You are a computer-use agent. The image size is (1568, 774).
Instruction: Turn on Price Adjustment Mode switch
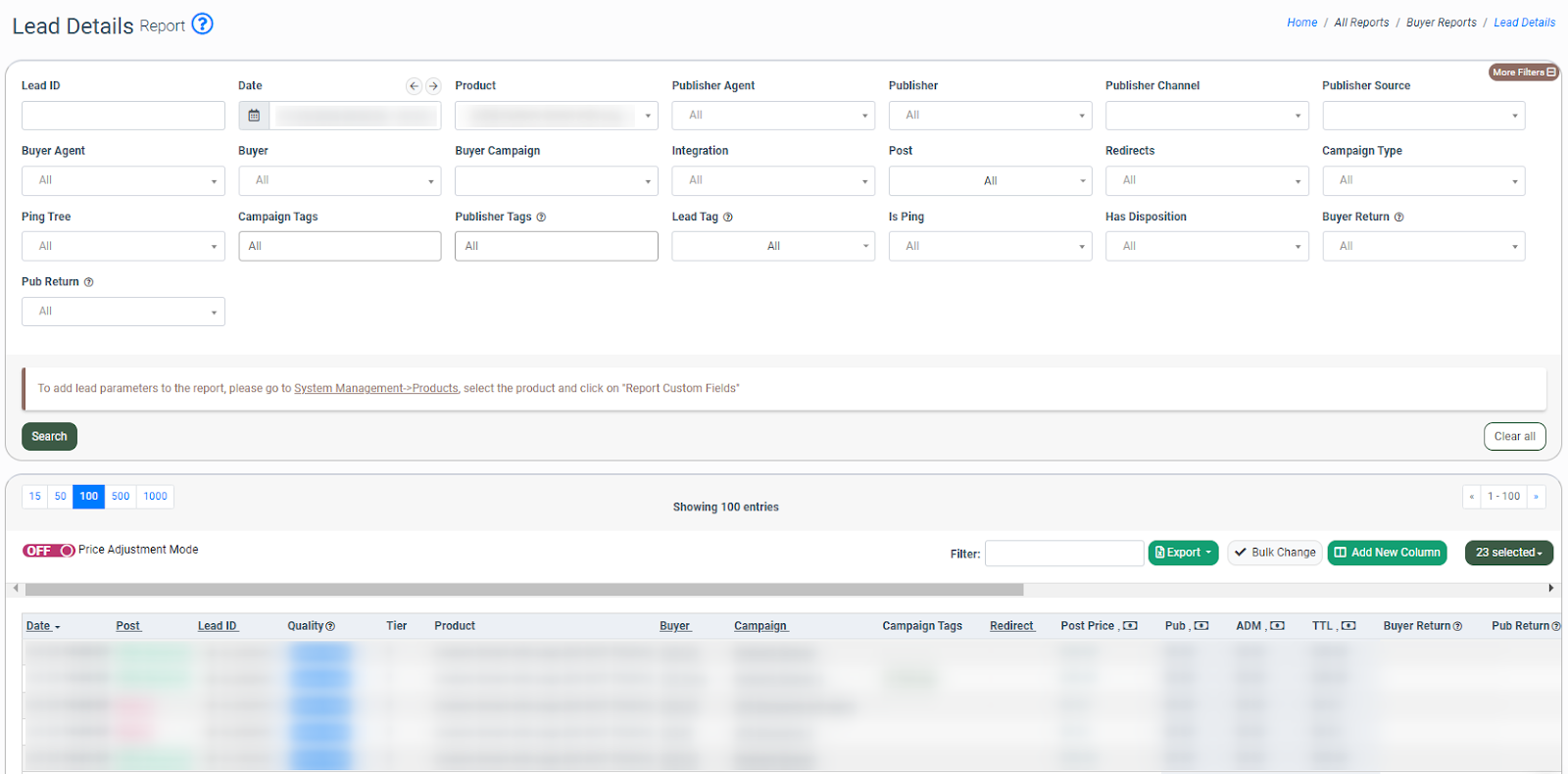tap(49, 551)
